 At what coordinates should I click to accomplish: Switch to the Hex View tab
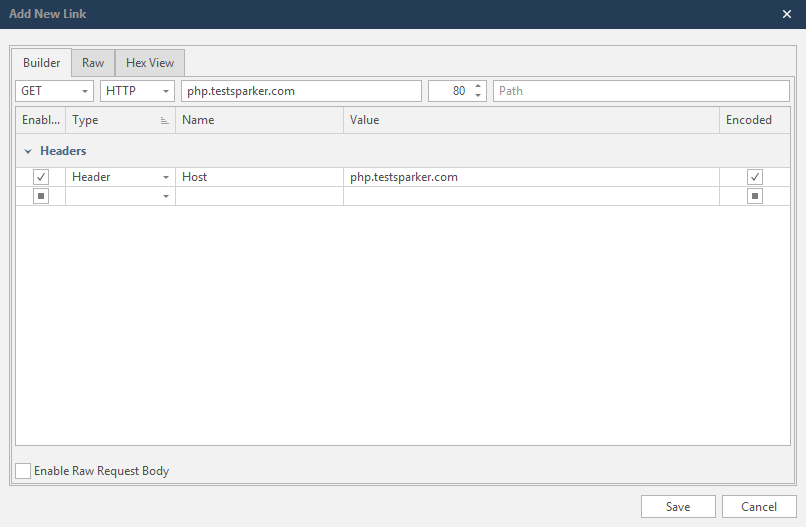click(x=150, y=63)
